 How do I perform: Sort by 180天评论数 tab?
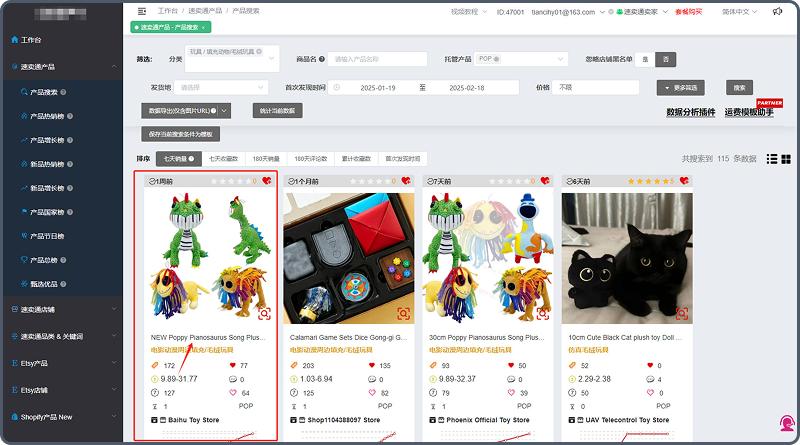(x=311, y=159)
